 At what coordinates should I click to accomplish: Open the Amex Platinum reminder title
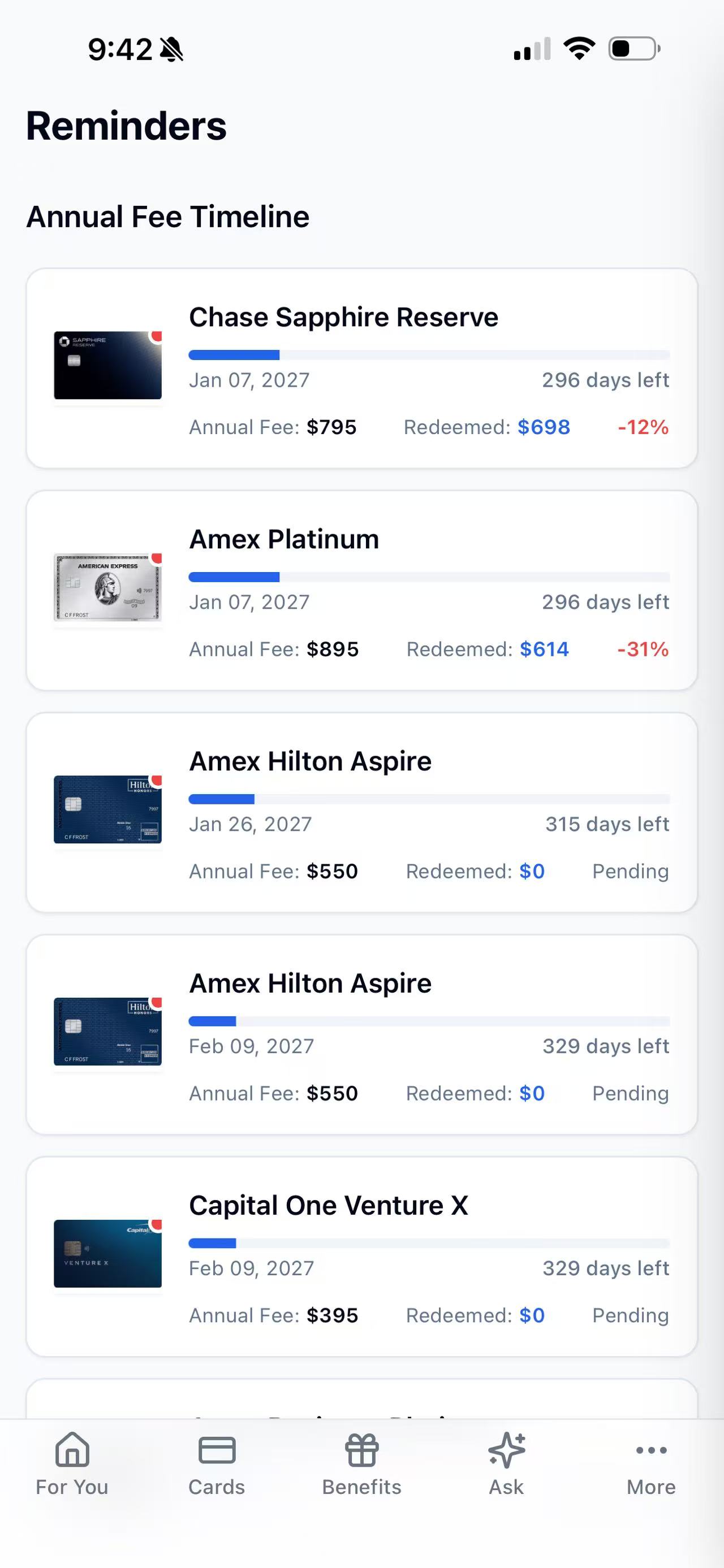pos(284,539)
